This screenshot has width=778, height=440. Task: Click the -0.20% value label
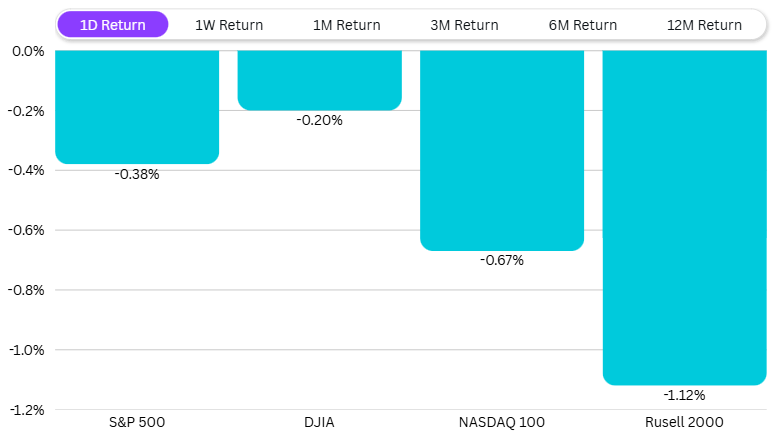pyautogui.click(x=320, y=120)
